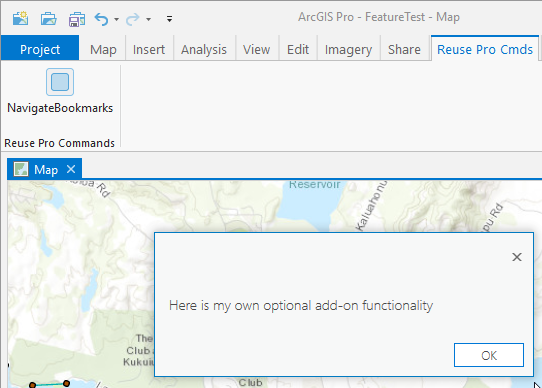Open the Redo history dropdown arrow
Viewport: 542px width, 388px height.
(148, 19)
